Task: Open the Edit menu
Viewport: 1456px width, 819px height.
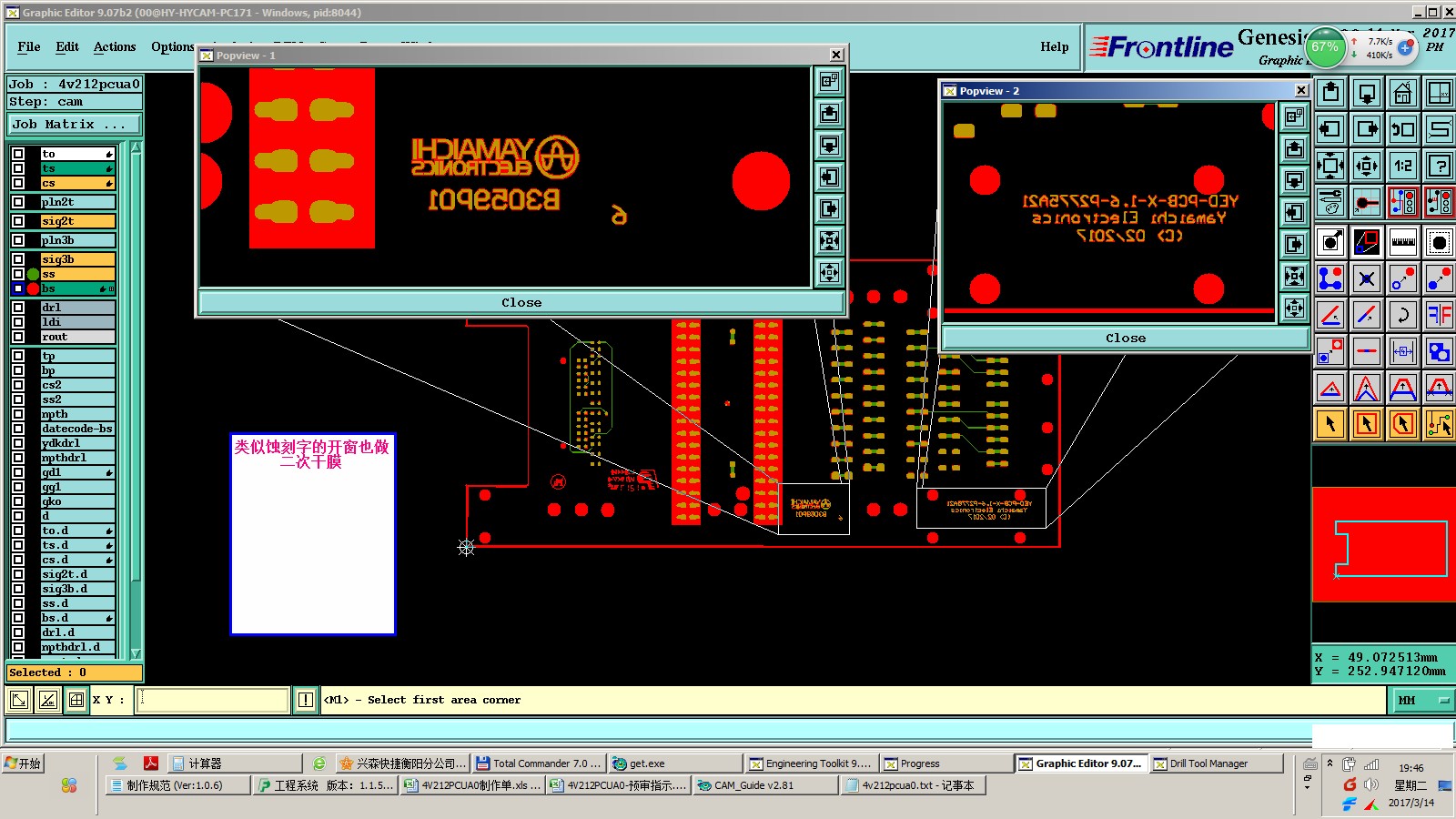Action: pos(67,46)
